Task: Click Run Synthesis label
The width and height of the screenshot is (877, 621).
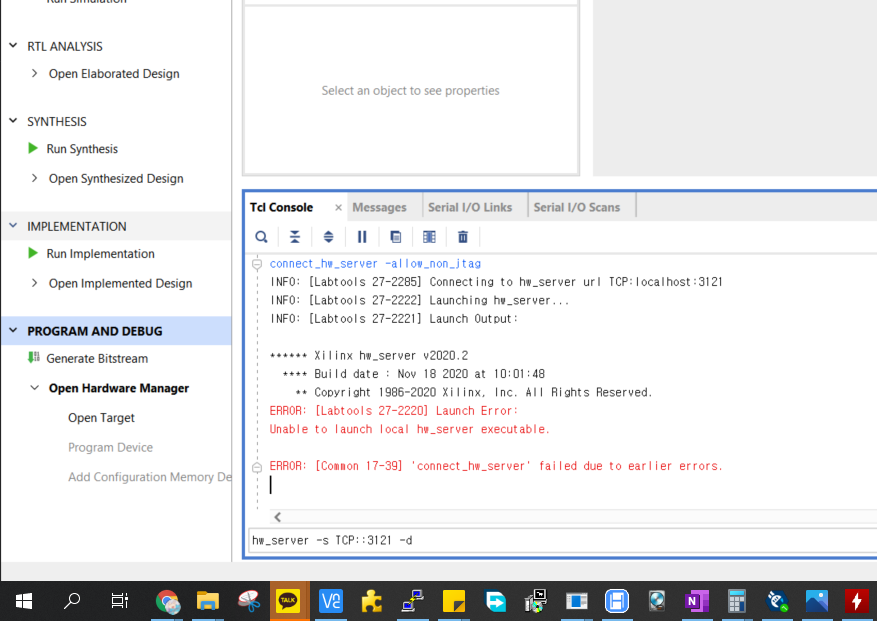Action: pos(82,149)
